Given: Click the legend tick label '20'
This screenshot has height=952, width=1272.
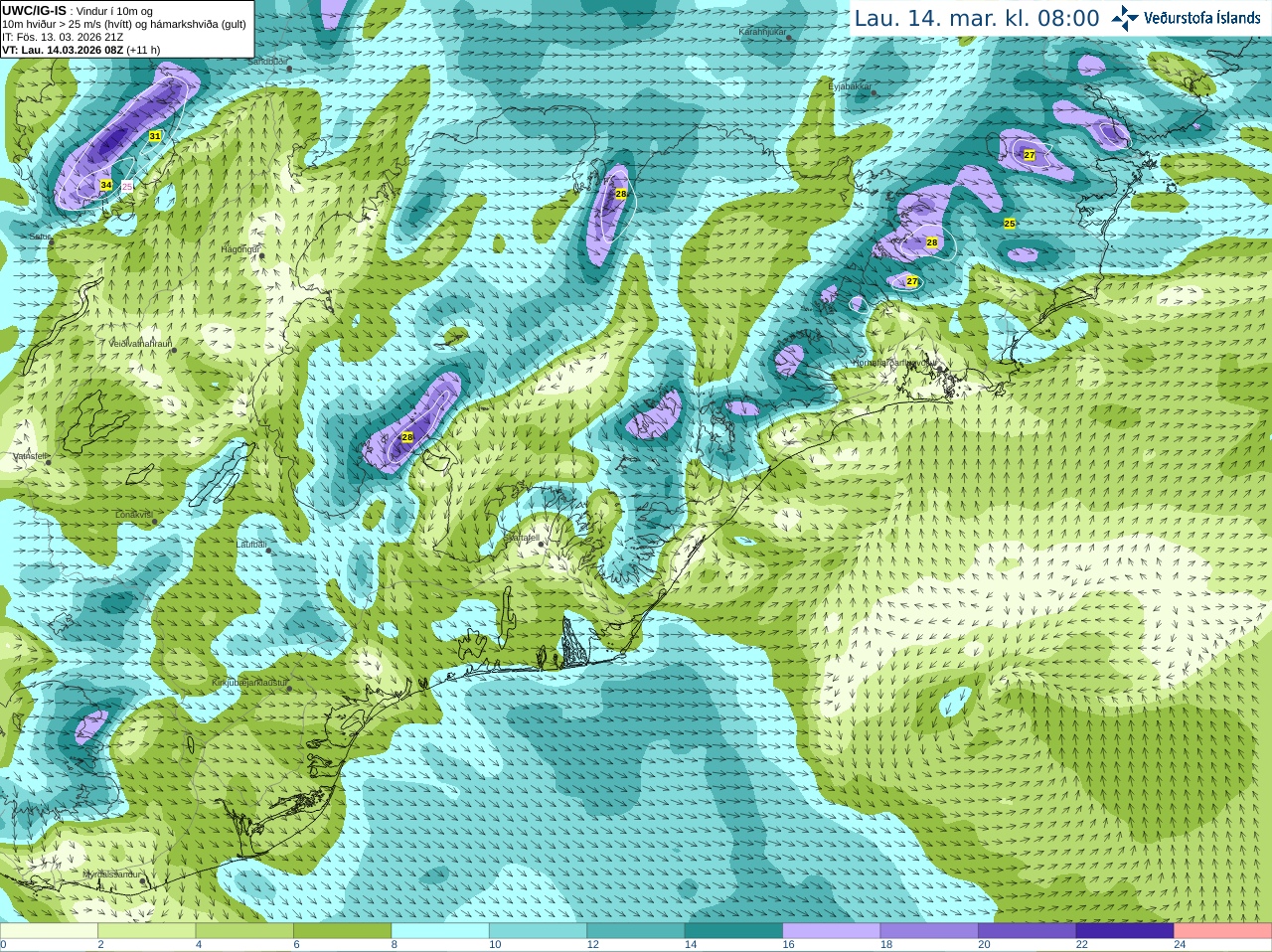Looking at the screenshot, I should [x=984, y=945].
